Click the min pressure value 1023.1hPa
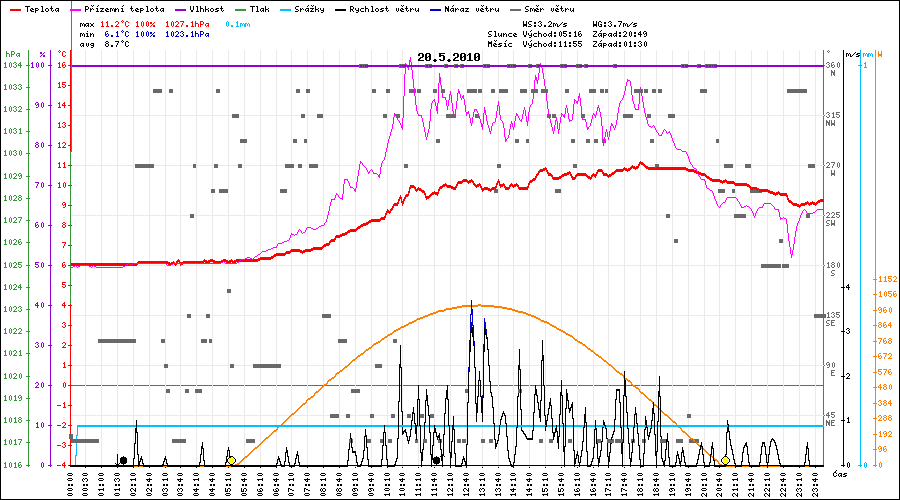The height and width of the screenshot is (500, 900). pyautogui.click(x=187, y=34)
